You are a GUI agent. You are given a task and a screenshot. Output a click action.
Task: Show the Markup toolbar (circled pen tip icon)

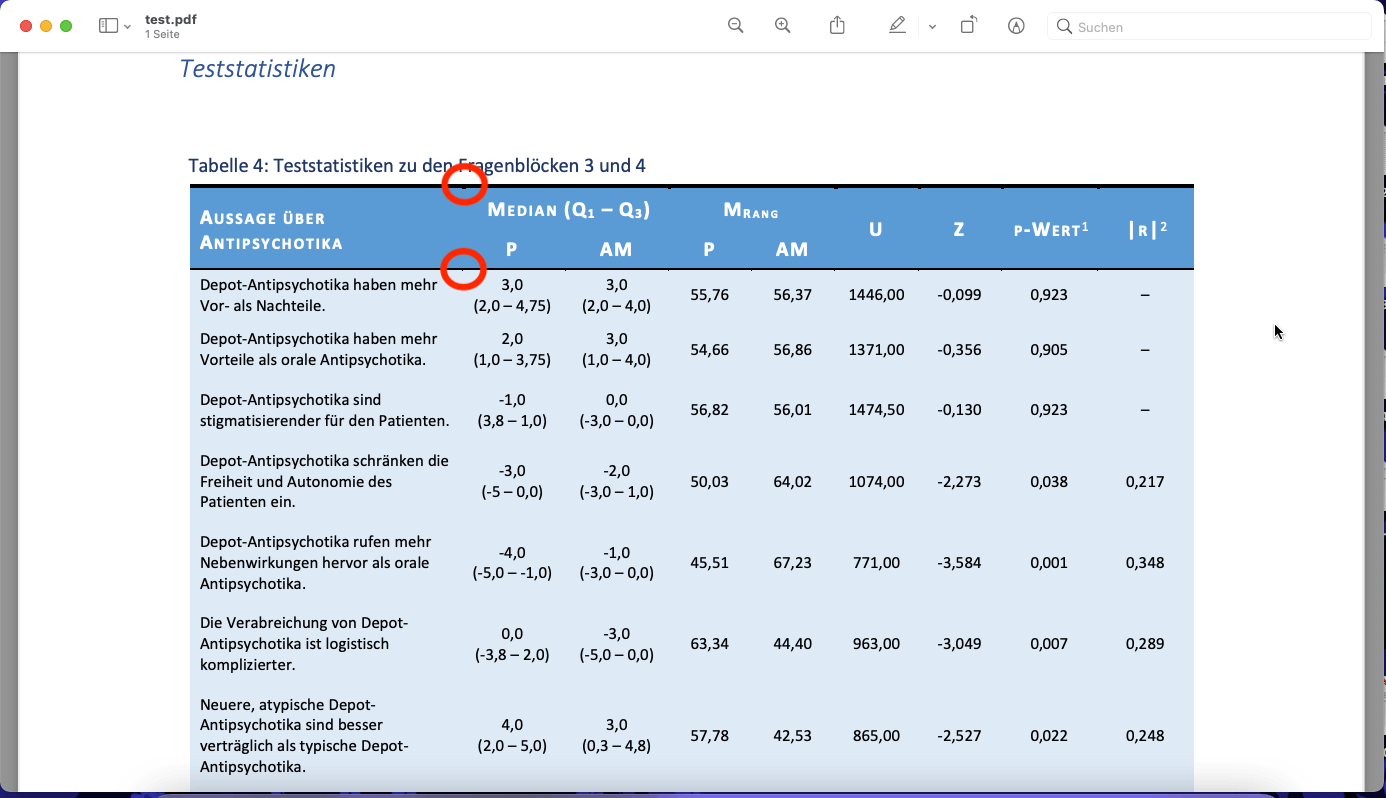1017,26
